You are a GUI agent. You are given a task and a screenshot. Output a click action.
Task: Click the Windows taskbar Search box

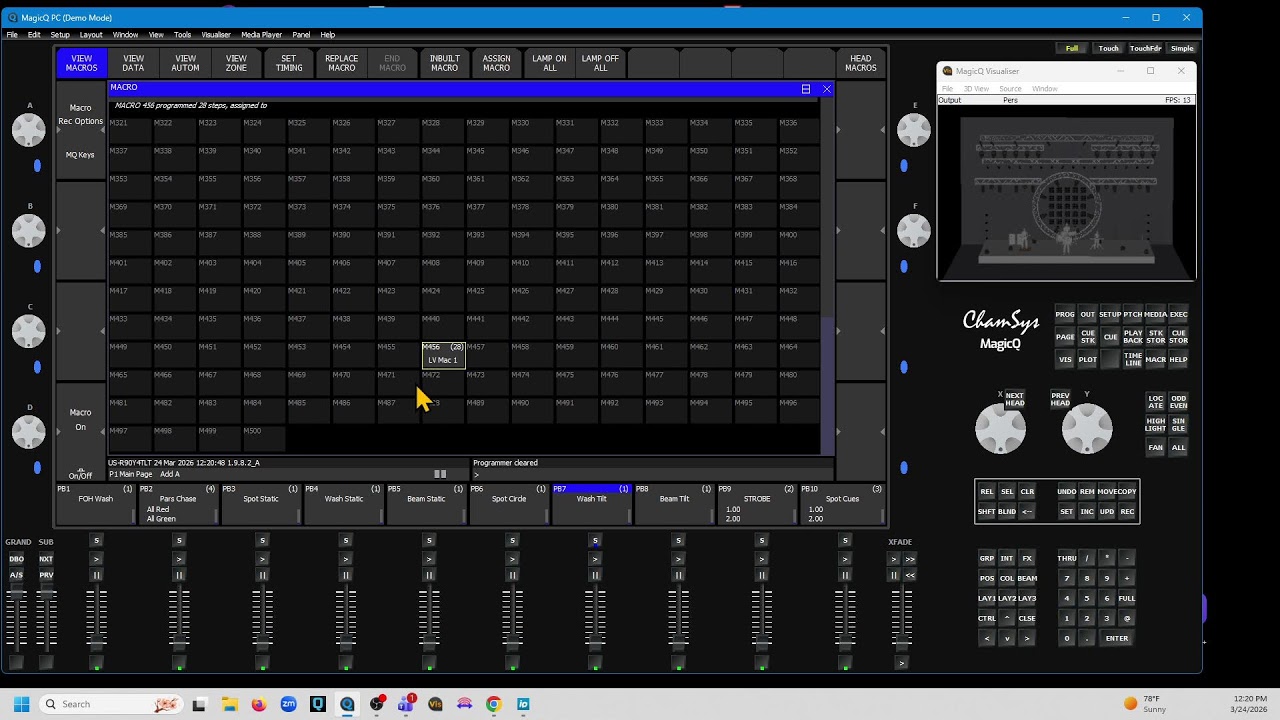click(x=110, y=704)
